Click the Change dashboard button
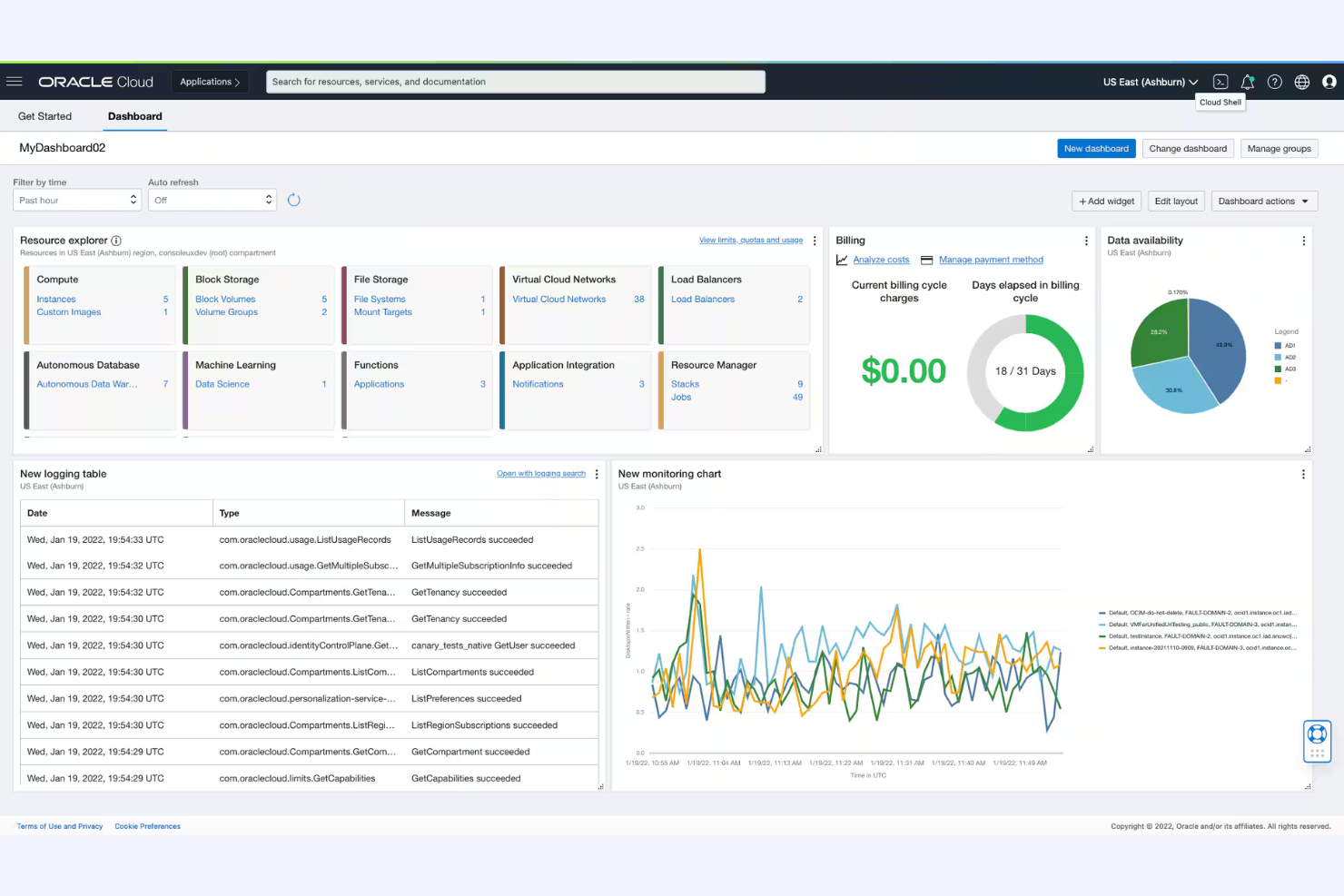Viewport: 1344px width, 896px height. [1188, 149]
